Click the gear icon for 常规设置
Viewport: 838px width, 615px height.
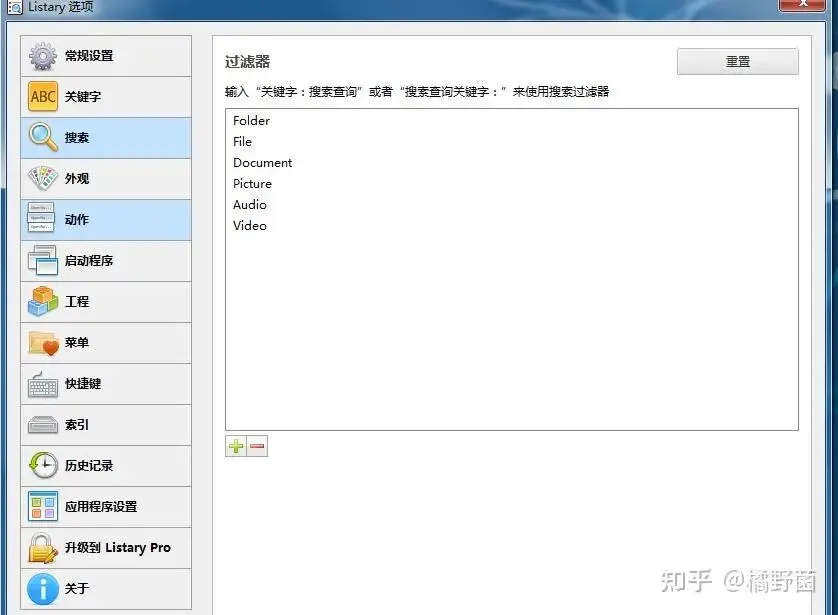click(43, 56)
